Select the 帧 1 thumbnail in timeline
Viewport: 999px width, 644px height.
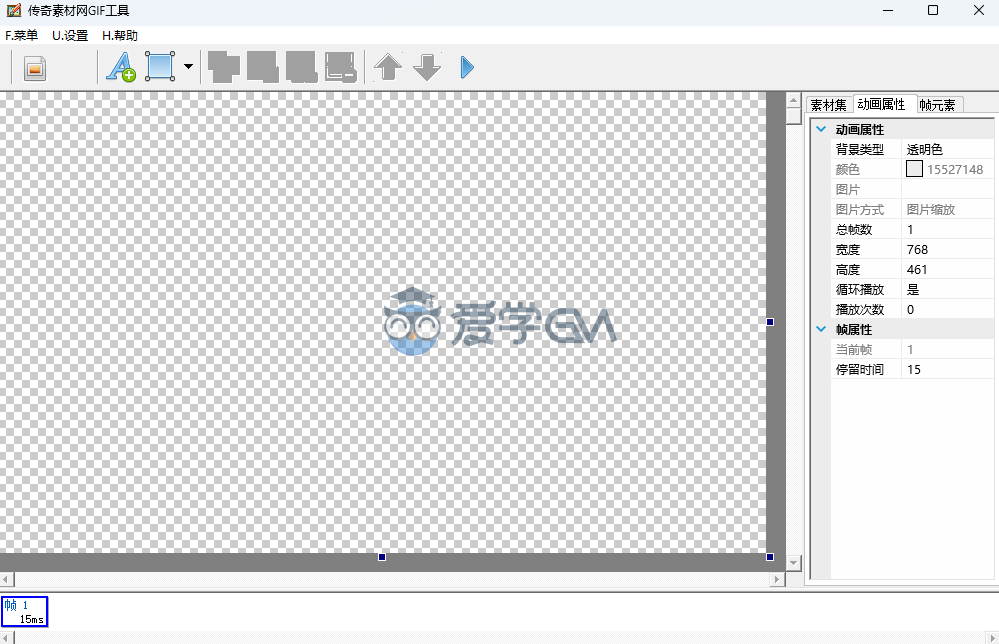tap(25, 612)
